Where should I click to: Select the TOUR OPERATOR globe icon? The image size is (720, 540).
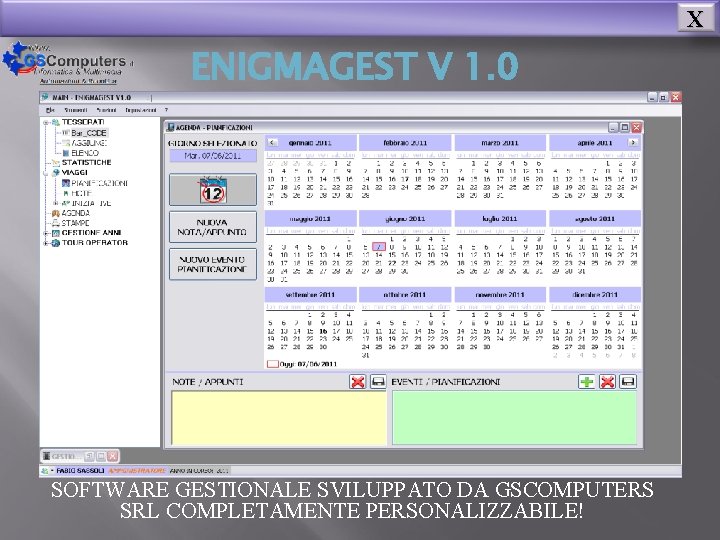[x=56, y=243]
